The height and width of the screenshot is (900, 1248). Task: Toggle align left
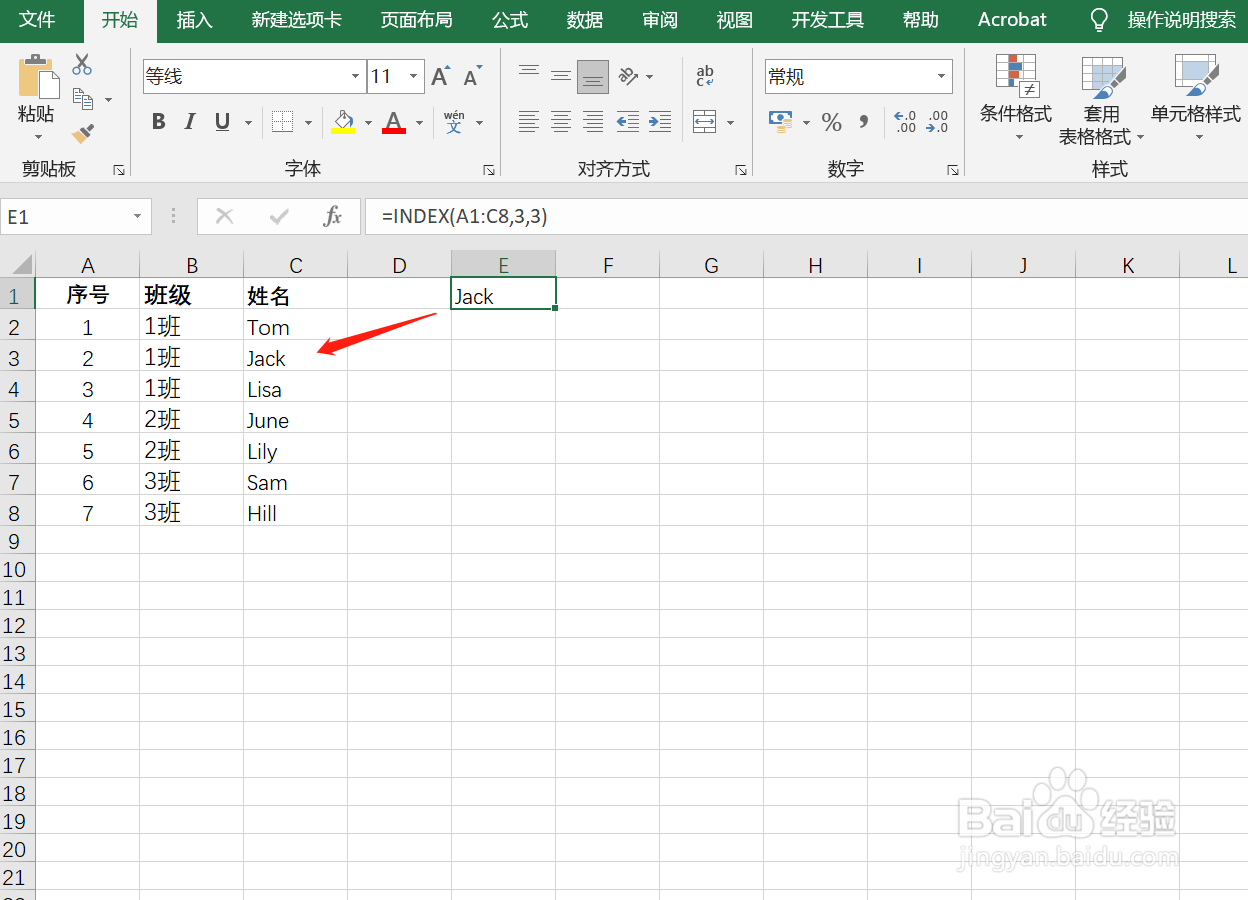(529, 122)
